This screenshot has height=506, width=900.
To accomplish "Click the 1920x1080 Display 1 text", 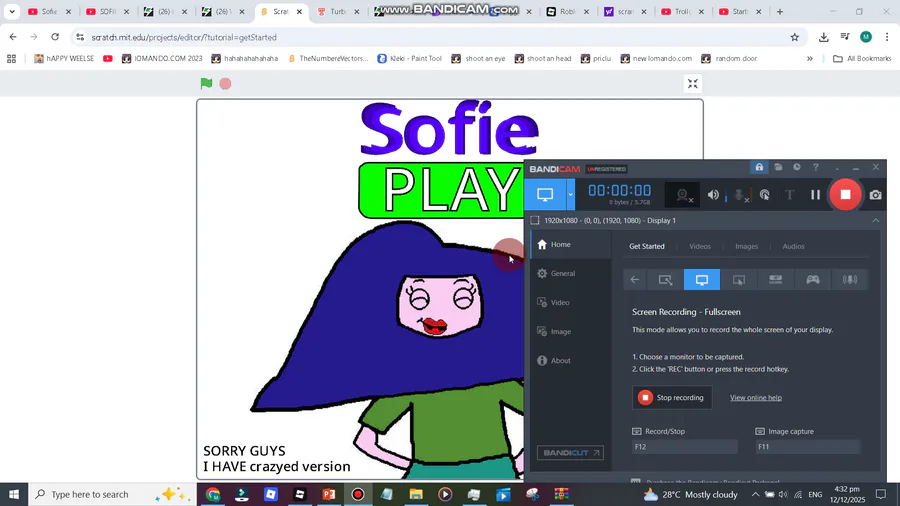I will (610, 220).
